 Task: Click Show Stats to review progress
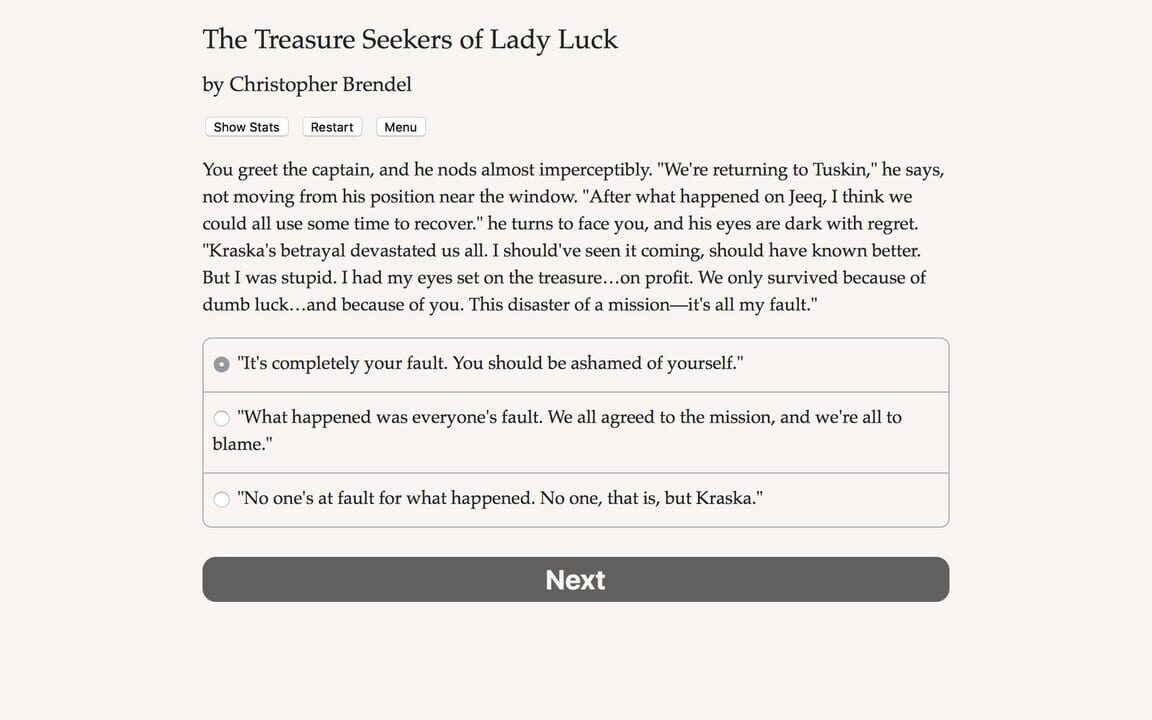[246, 127]
